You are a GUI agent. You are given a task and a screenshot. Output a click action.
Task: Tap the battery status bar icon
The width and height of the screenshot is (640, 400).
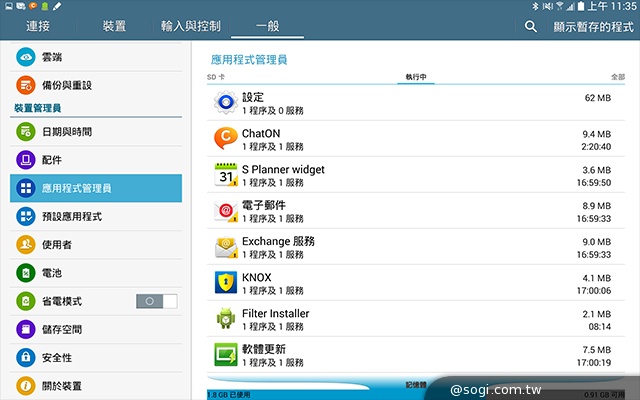coord(581,6)
